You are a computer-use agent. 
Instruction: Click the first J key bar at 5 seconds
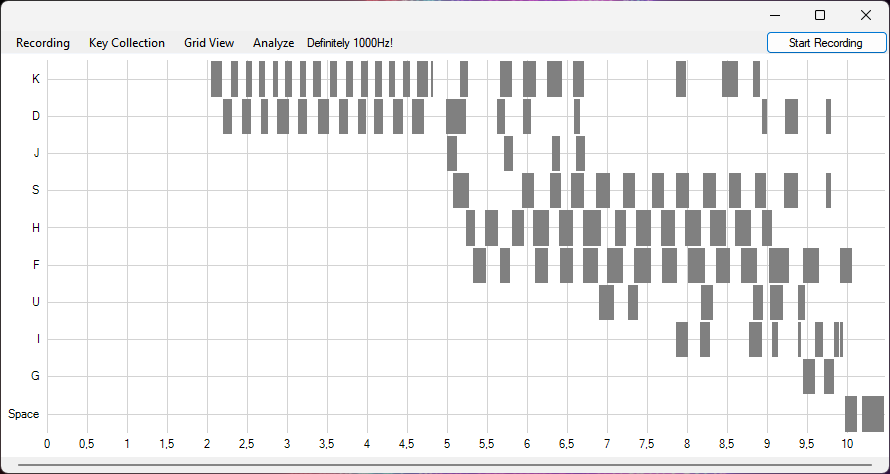coord(452,153)
